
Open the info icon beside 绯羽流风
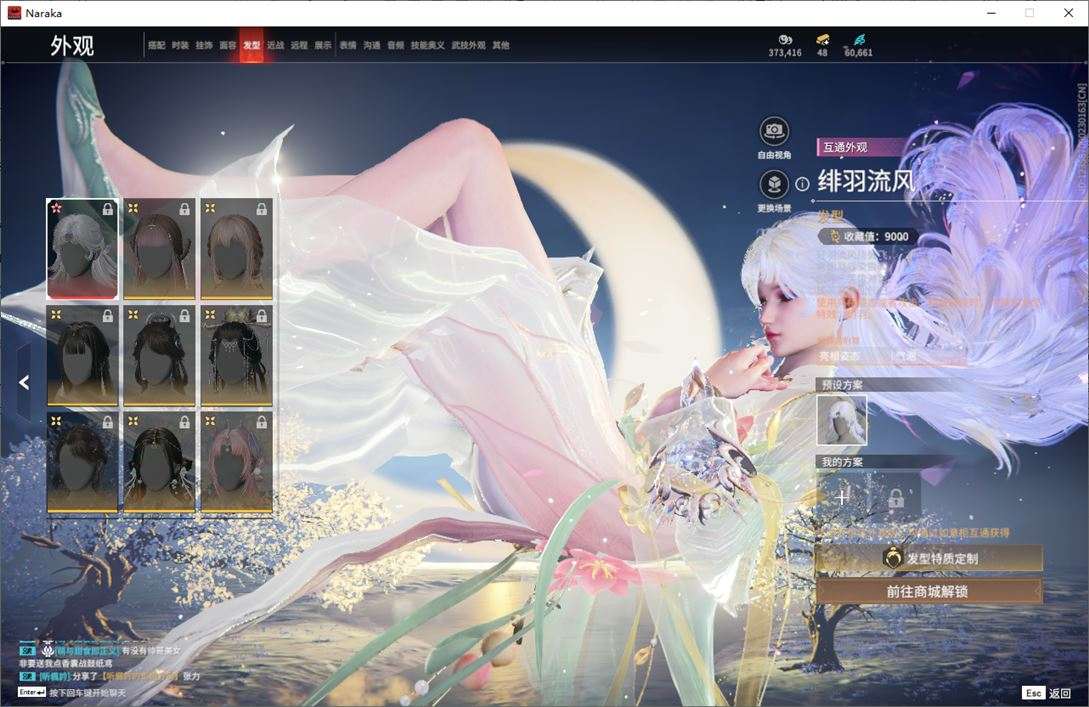point(802,184)
